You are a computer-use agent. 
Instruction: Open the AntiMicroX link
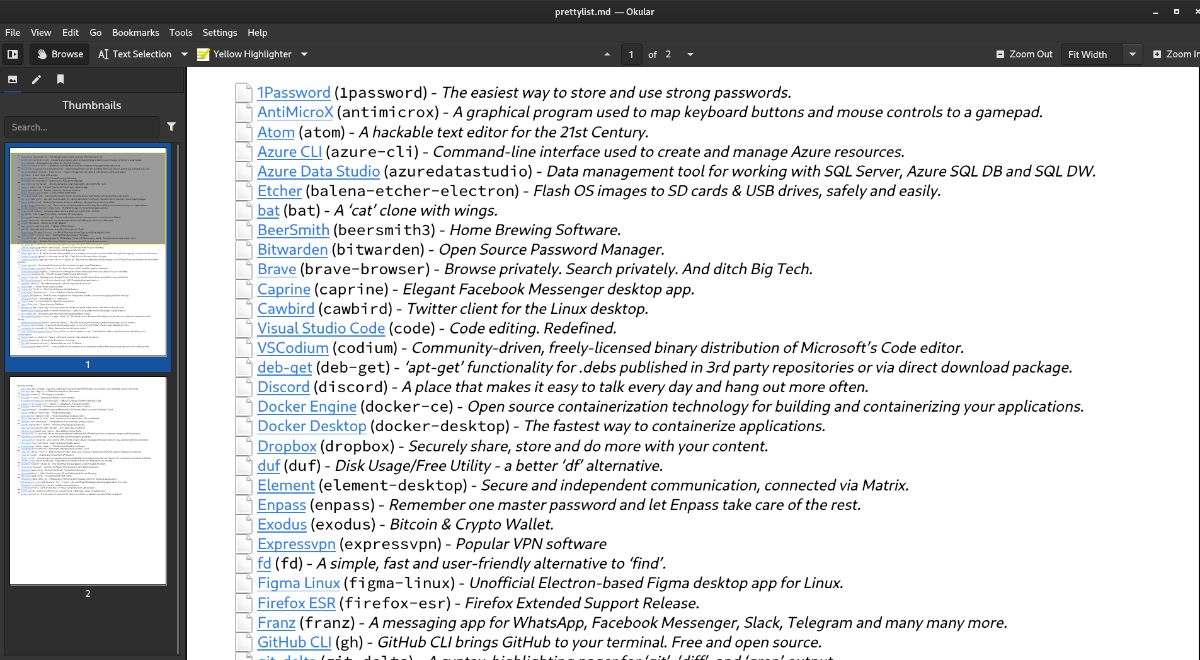(x=295, y=112)
